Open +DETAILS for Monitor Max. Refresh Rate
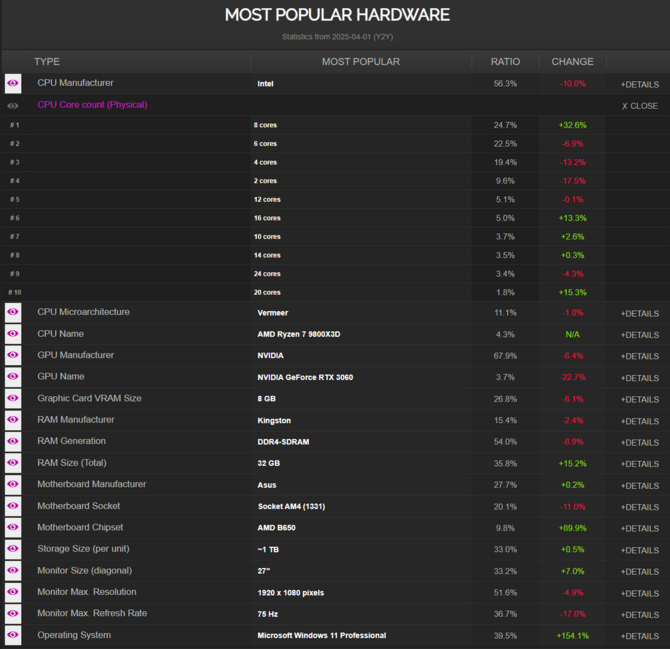Image resolution: width=670 pixels, height=649 pixels. coord(640,615)
